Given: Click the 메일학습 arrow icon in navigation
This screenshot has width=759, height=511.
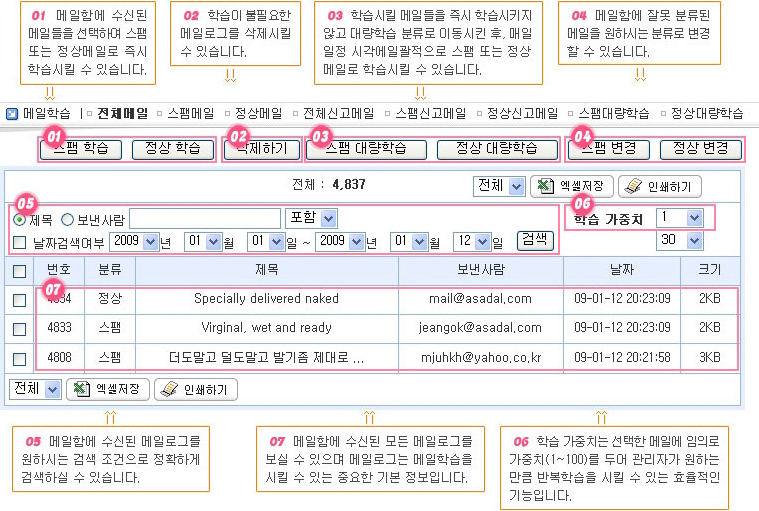Looking at the screenshot, I should tap(12, 114).
